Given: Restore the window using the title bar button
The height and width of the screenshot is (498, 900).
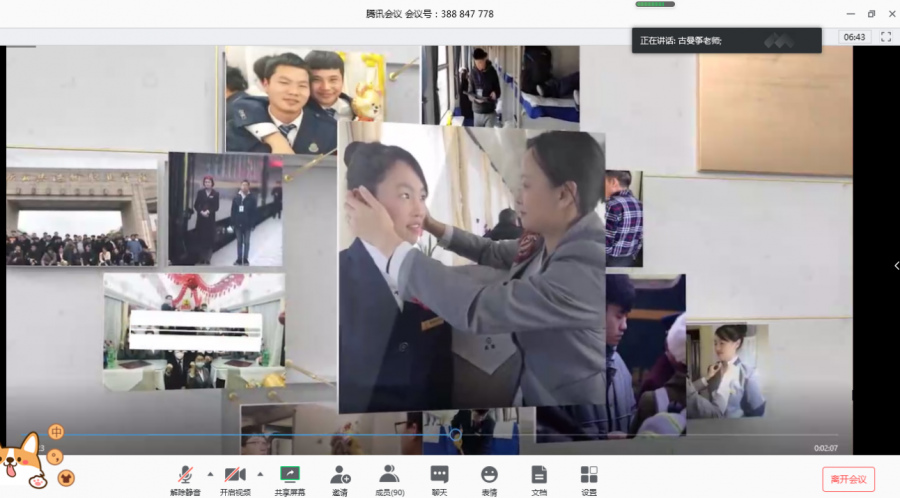Looking at the screenshot, I should (x=871, y=14).
